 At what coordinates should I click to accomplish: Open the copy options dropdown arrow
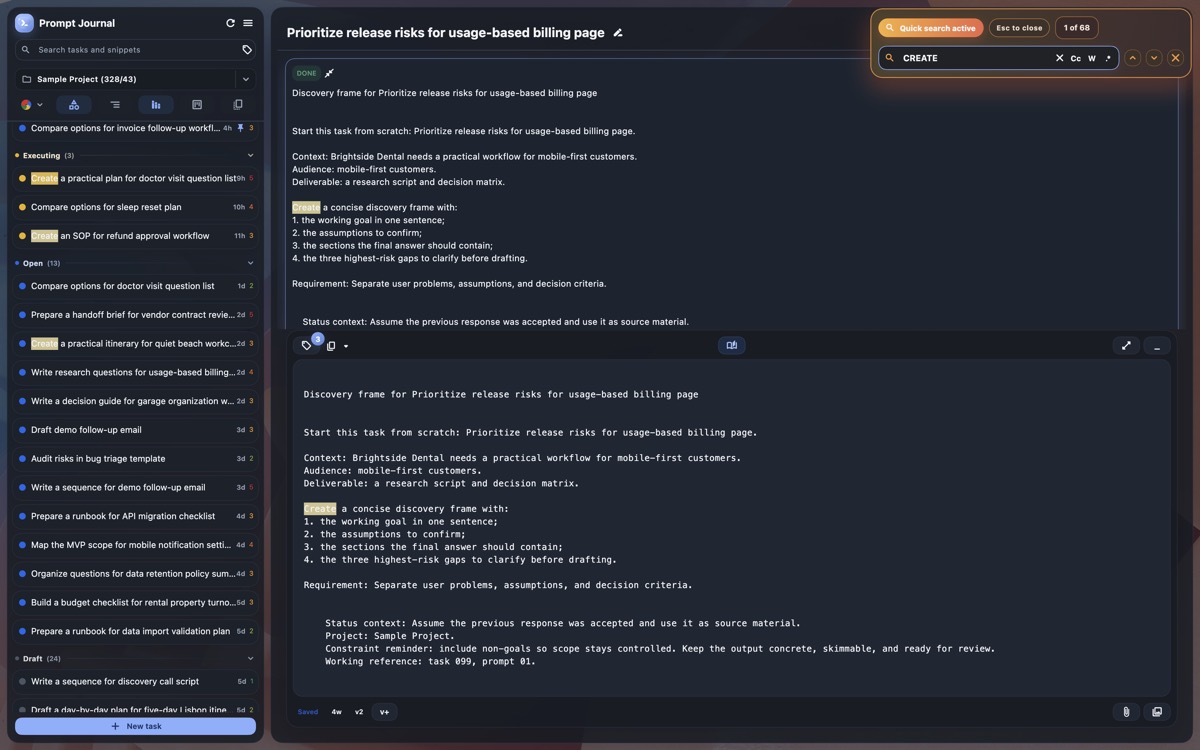click(346, 347)
